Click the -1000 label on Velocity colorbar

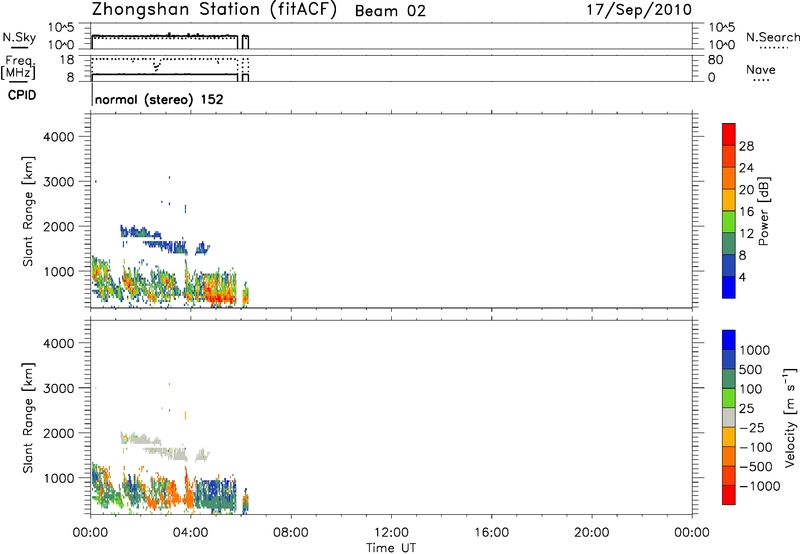[760, 486]
